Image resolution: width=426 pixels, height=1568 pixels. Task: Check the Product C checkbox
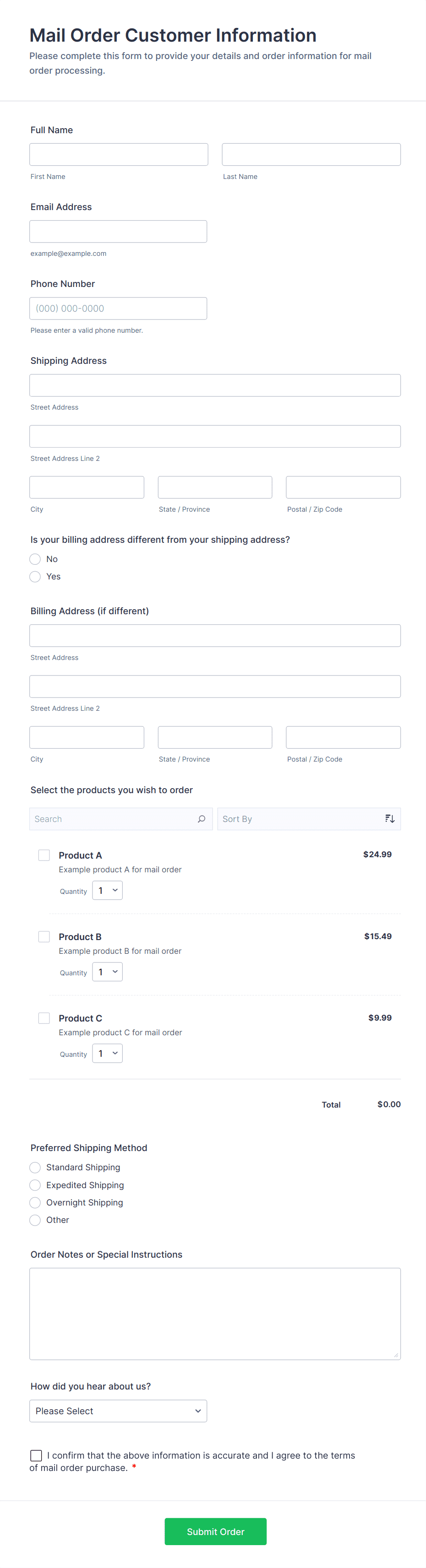point(44,1018)
